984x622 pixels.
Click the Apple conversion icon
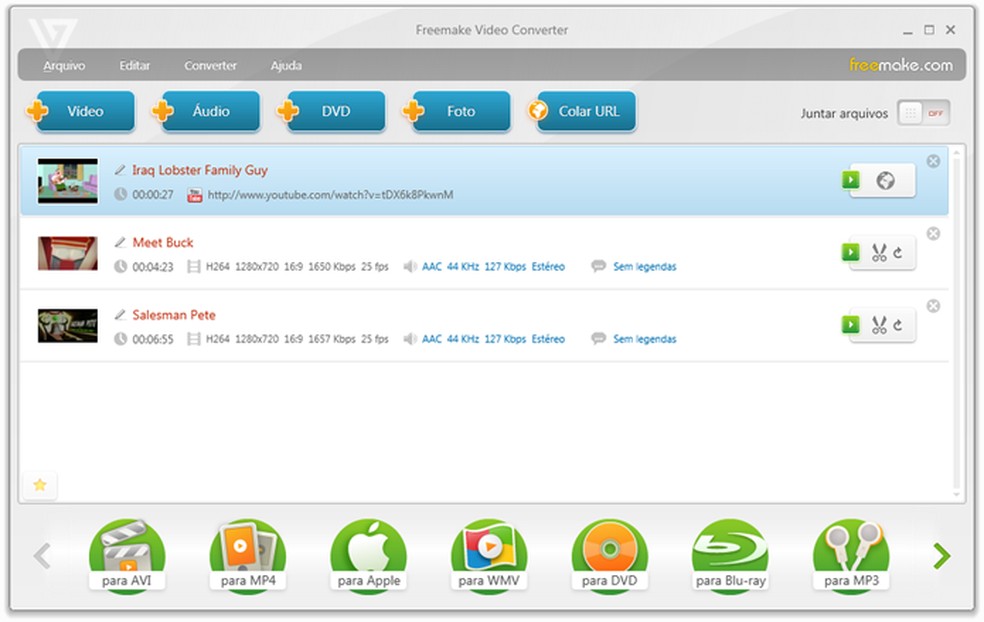(368, 547)
